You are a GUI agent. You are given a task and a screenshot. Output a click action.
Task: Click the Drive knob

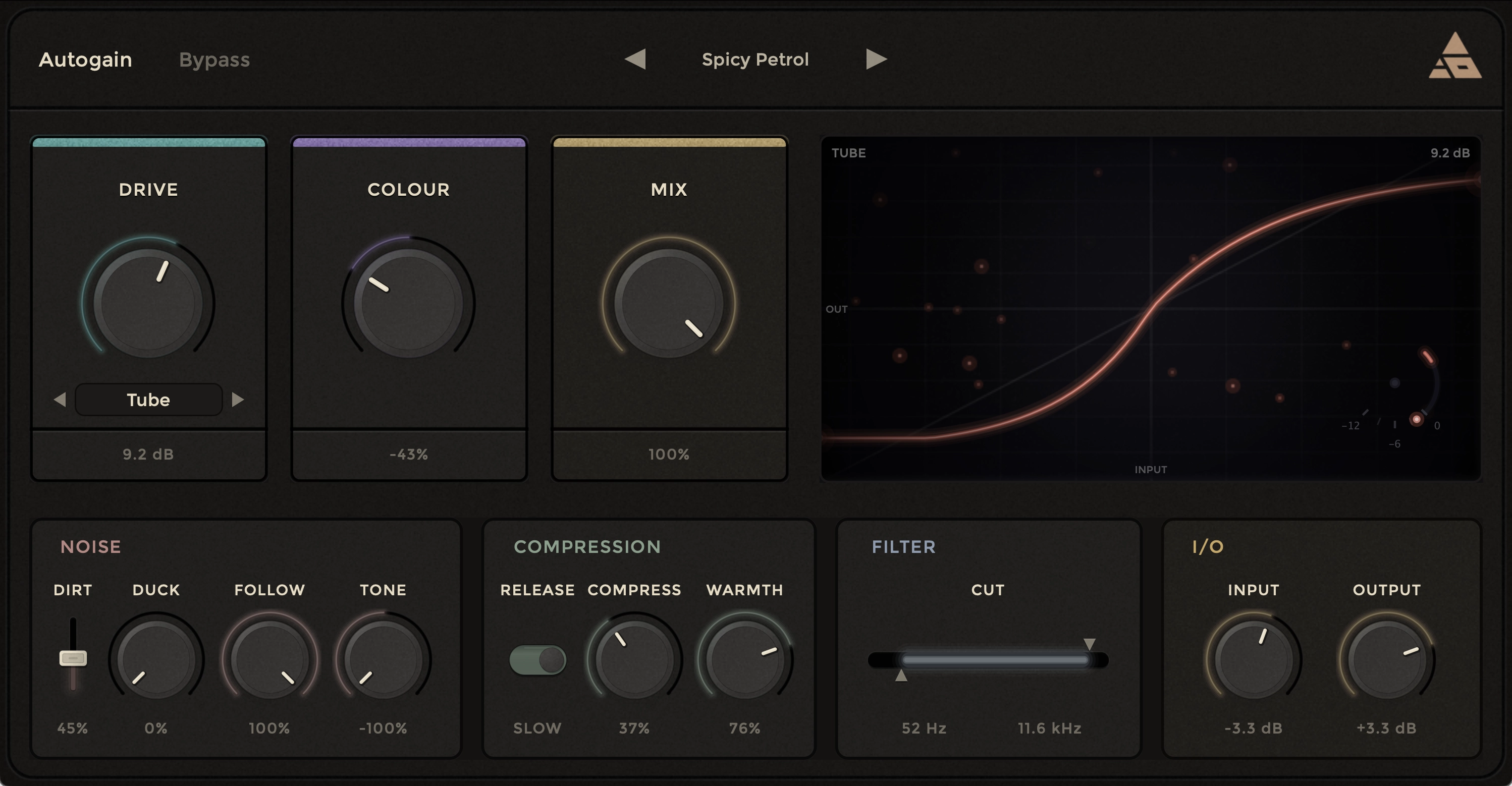tap(148, 303)
